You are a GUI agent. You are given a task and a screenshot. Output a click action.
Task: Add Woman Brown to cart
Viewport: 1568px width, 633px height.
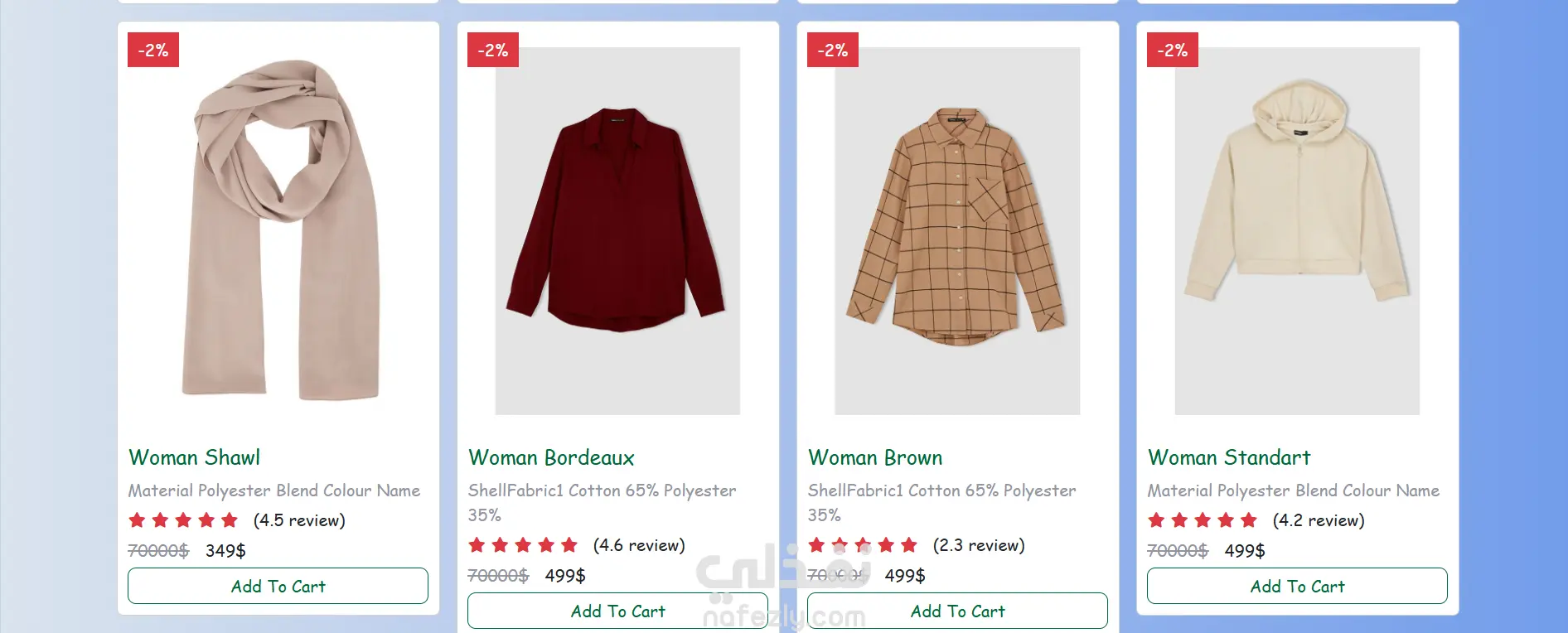coord(957,611)
